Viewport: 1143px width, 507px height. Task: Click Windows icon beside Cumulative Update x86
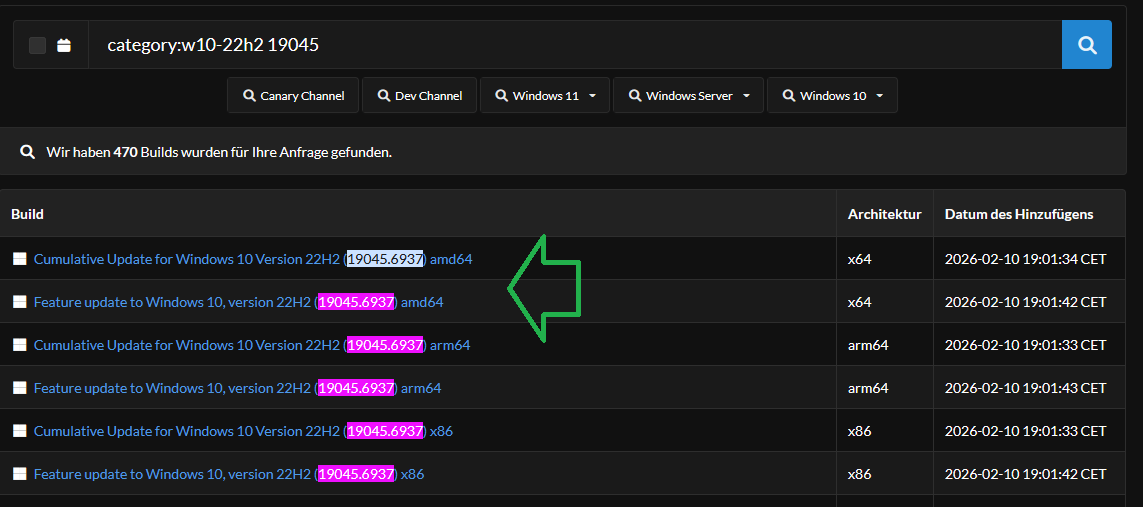point(20,431)
